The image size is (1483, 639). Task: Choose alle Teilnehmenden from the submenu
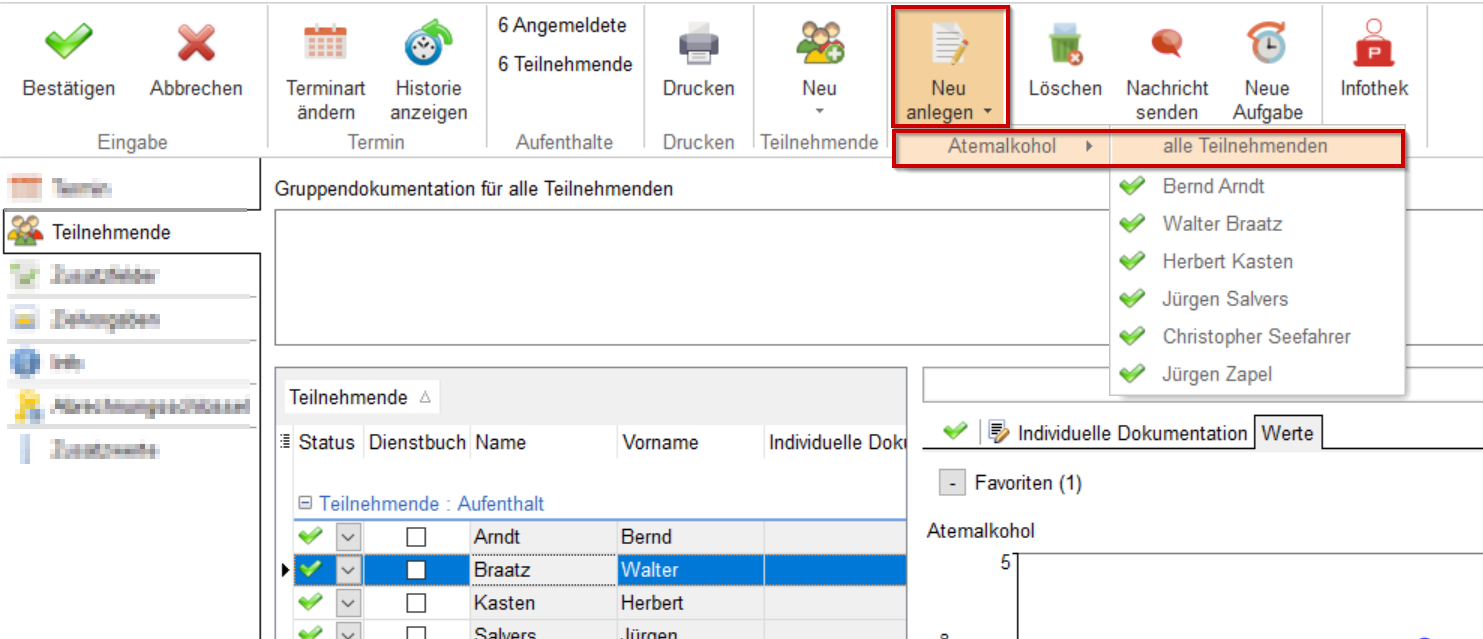1244,146
